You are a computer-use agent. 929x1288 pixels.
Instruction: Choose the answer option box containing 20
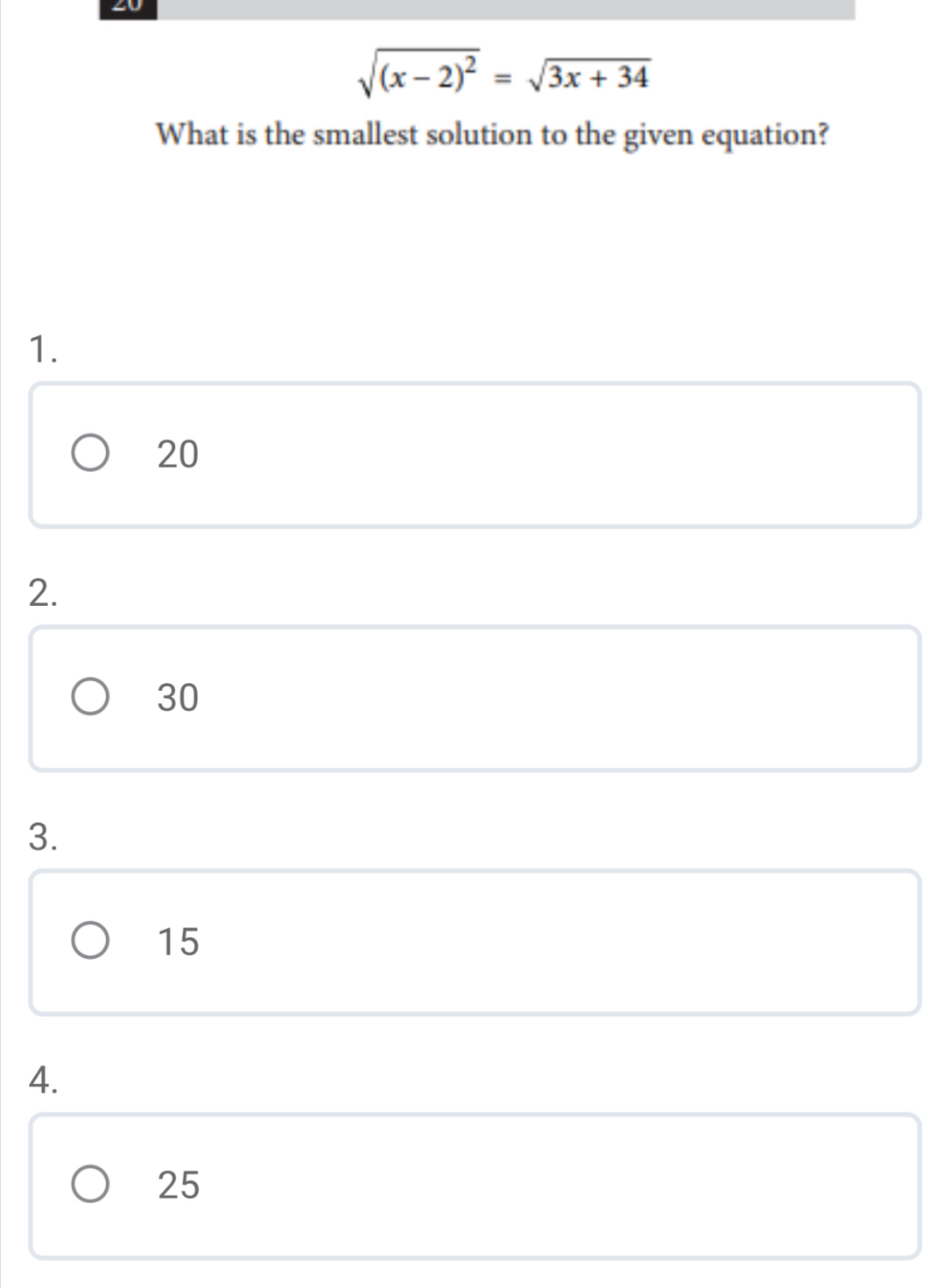pyautogui.click(x=475, y=454)
